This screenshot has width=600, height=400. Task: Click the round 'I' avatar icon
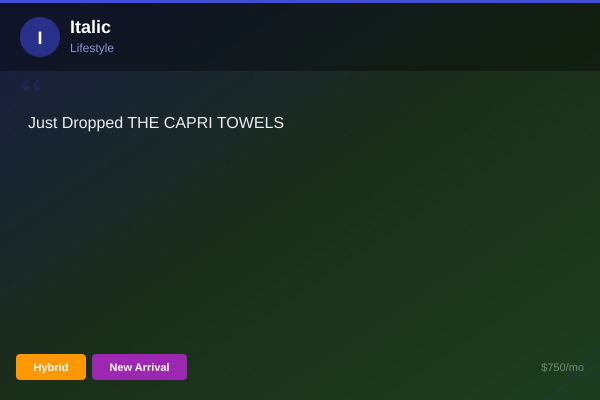[40, 37]
